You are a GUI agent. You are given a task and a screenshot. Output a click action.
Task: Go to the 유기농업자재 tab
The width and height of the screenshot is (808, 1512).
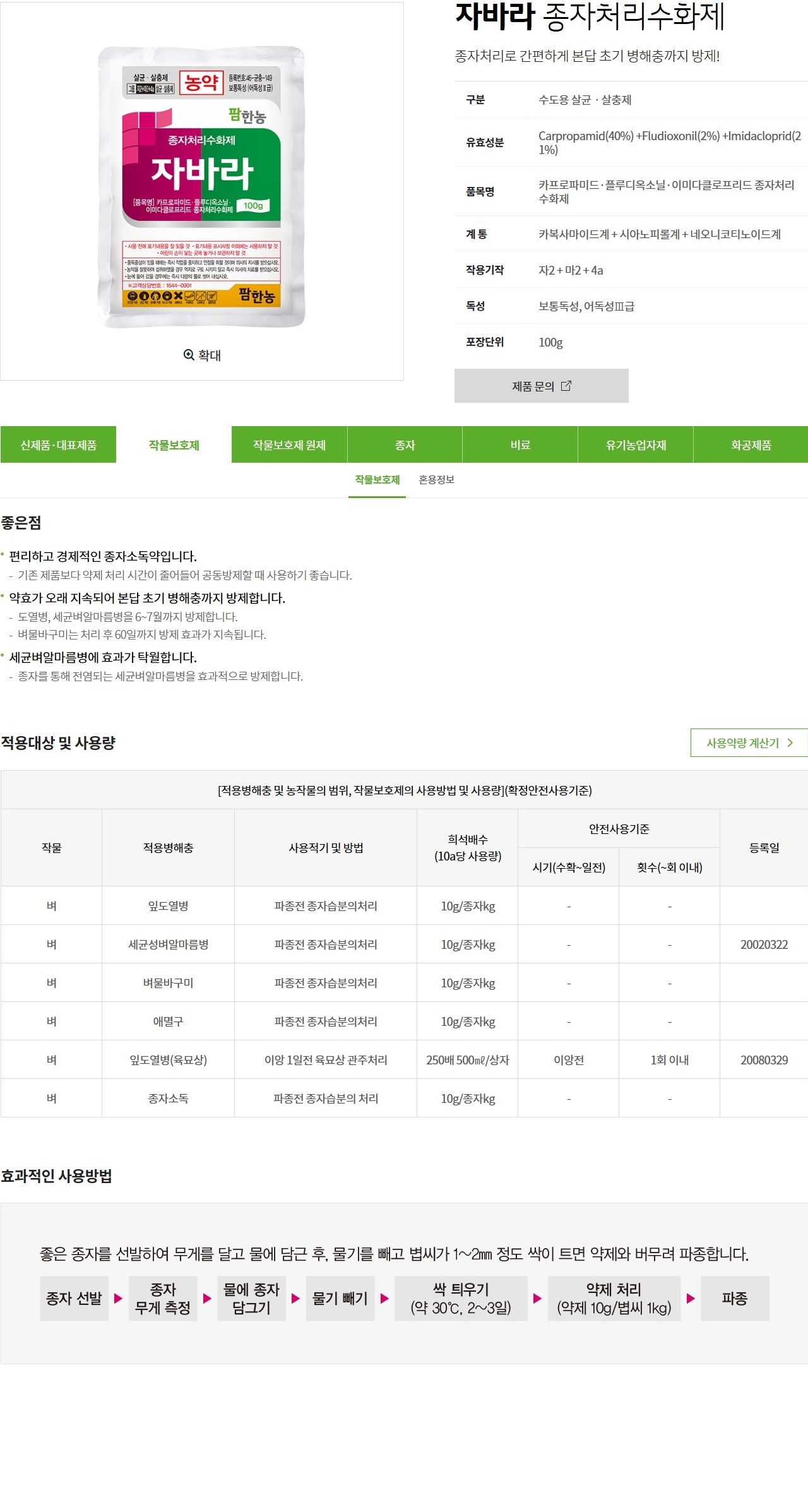636,445
